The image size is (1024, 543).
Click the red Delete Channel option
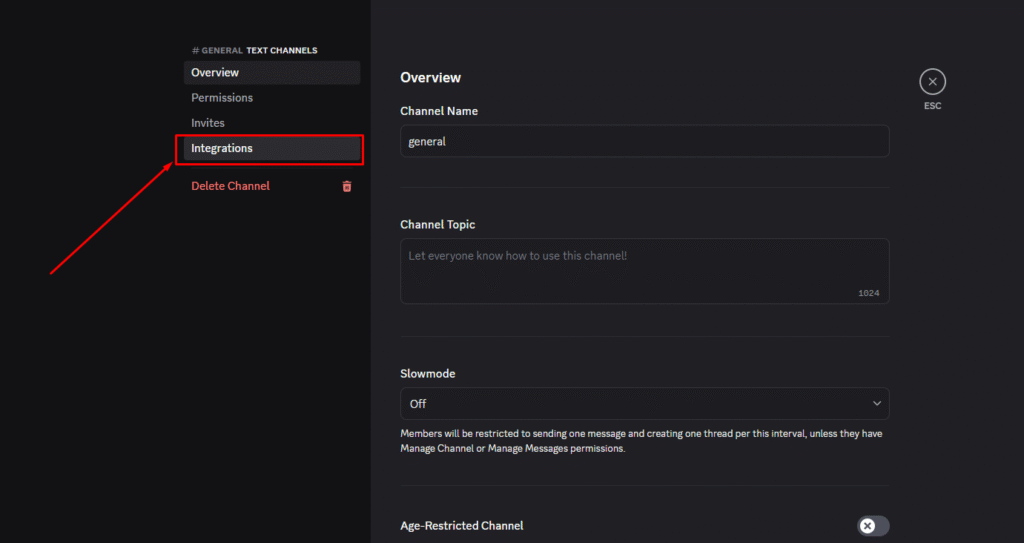click(231, 186)
